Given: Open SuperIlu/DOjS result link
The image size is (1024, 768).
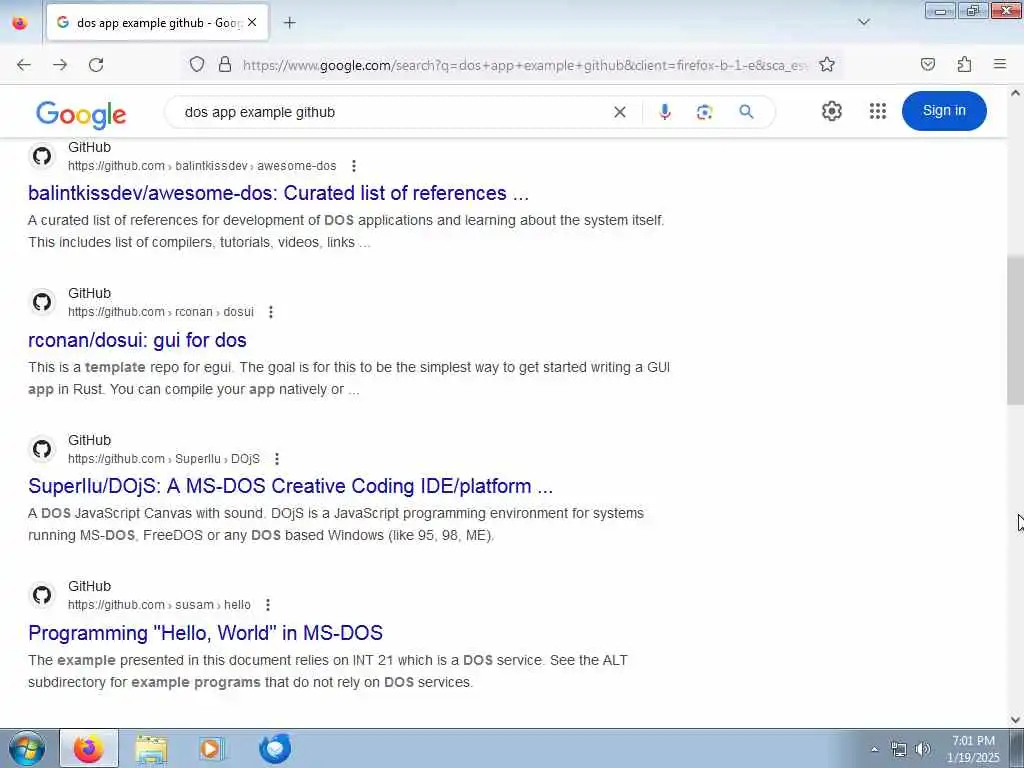Looking at the screenshot, I should coord(291,487).
